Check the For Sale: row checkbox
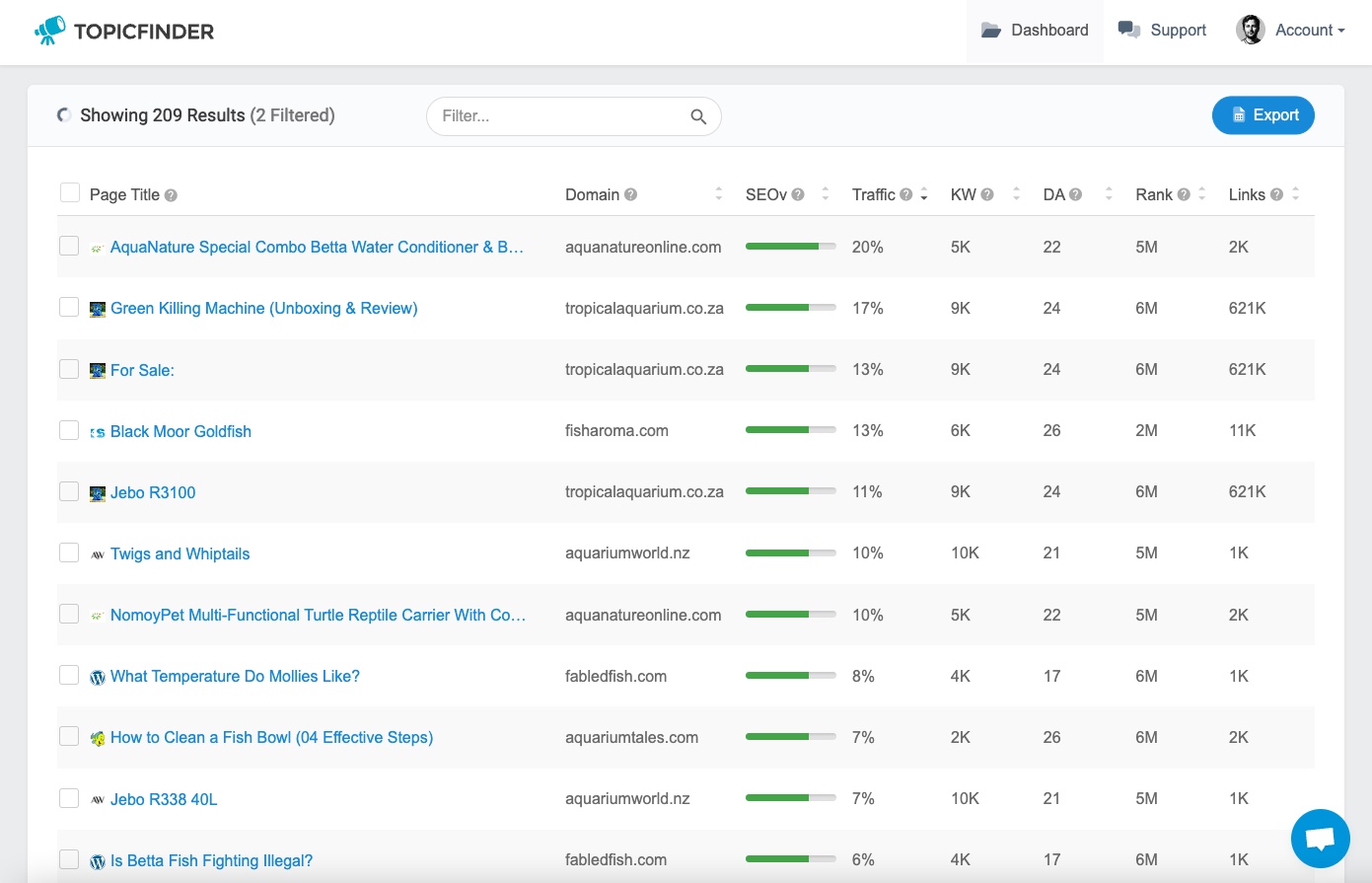The height and width of the screenshot is (883, 1372). point(69,368)
